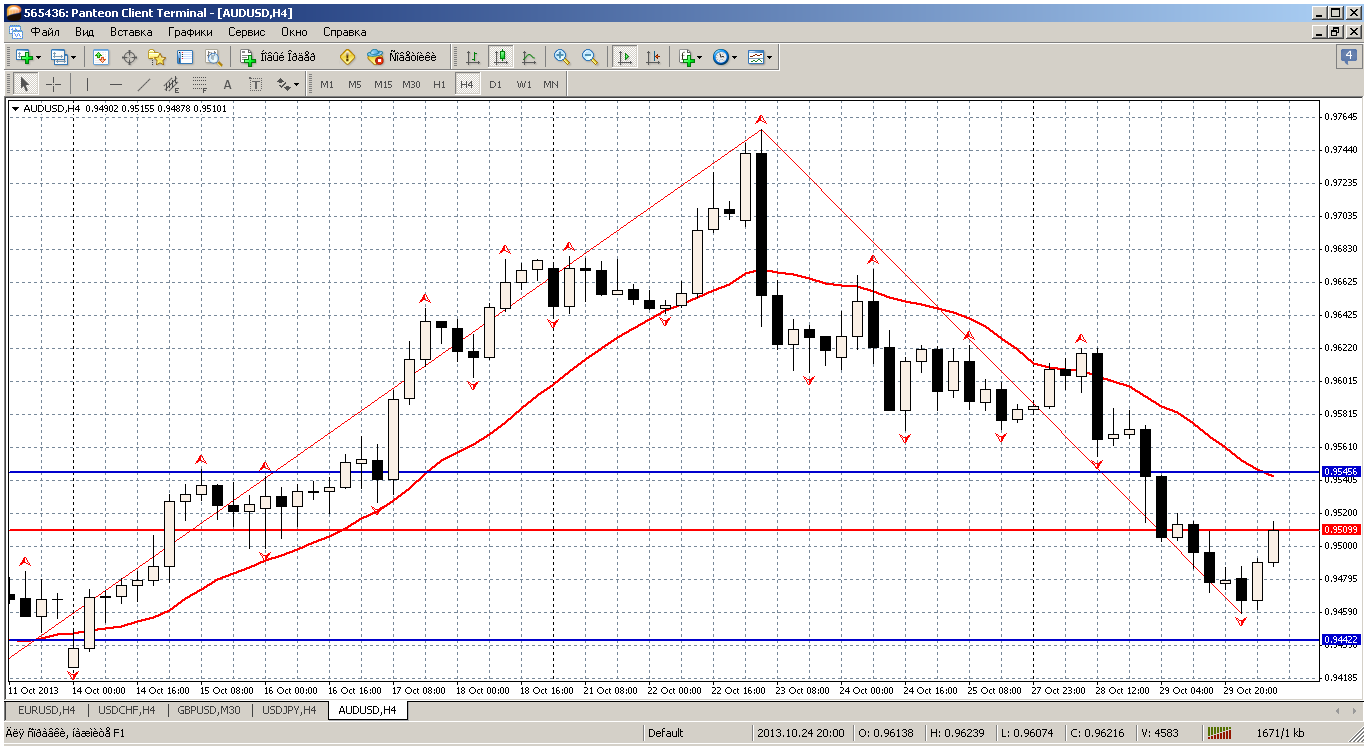
Task: Set timeframe to M5
Action: tap(355, 84)
